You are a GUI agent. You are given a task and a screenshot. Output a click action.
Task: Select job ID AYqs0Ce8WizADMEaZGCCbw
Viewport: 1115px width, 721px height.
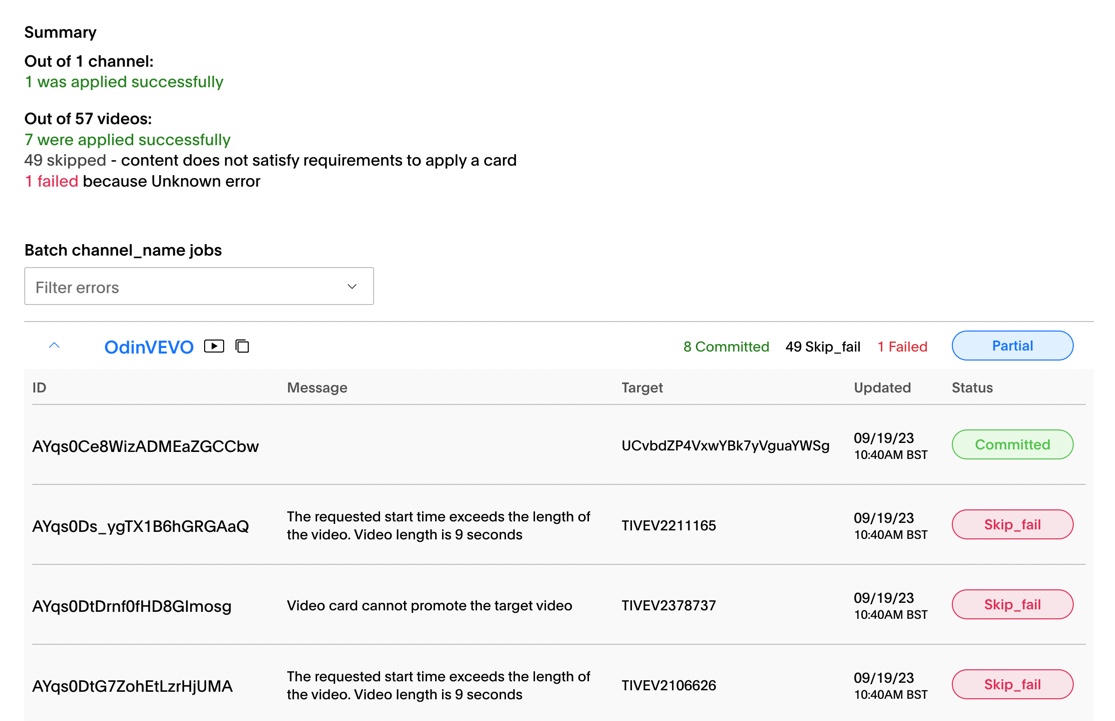pos(146,447)
